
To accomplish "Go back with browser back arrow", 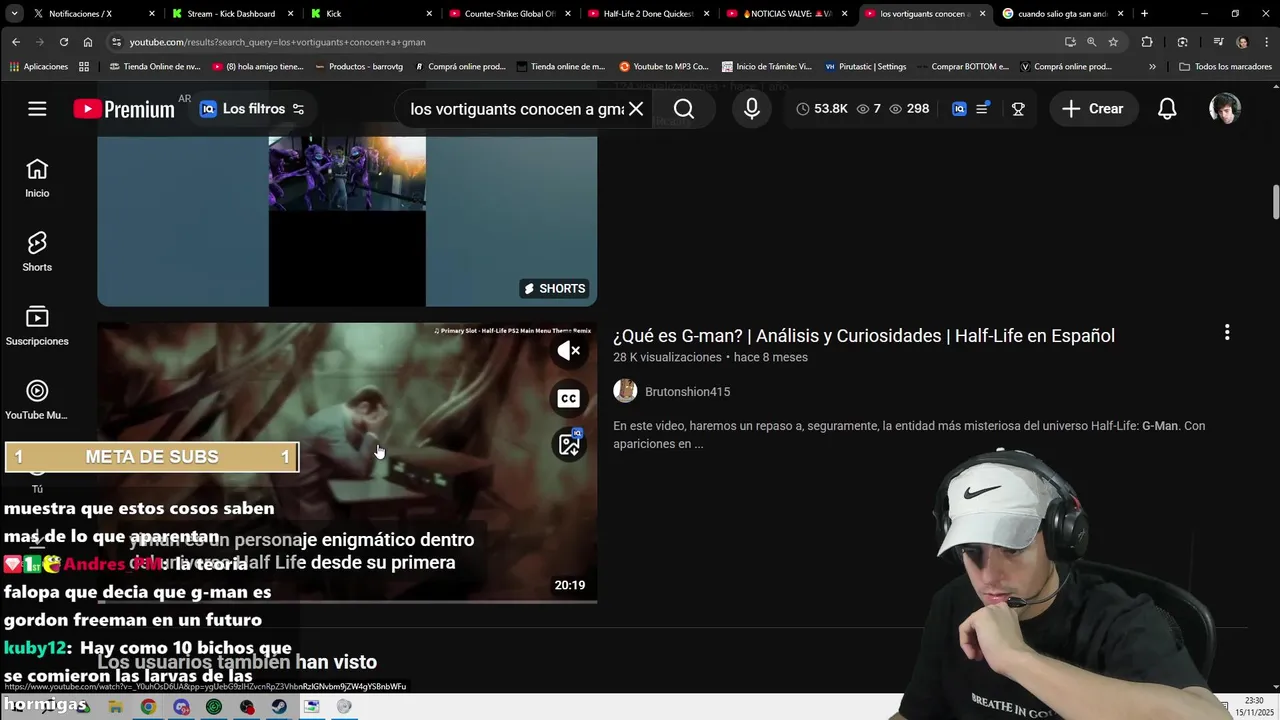I will click(16, 42).
